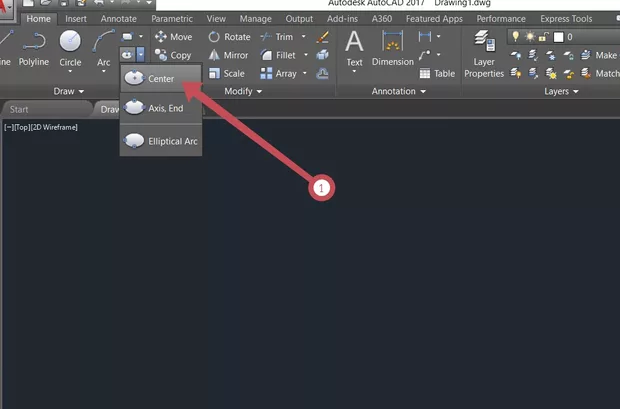Switch to the Insert ribbon tab
620x409 pixels.
click(x=76, y=18)
